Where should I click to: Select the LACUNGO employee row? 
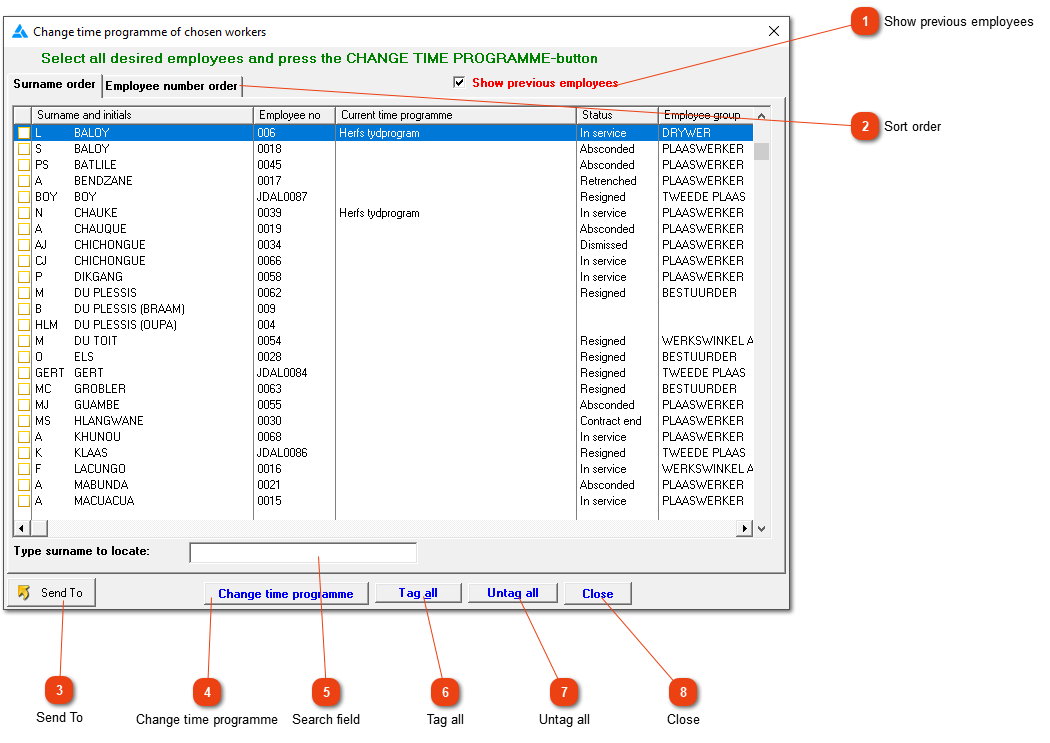[383, 469]
